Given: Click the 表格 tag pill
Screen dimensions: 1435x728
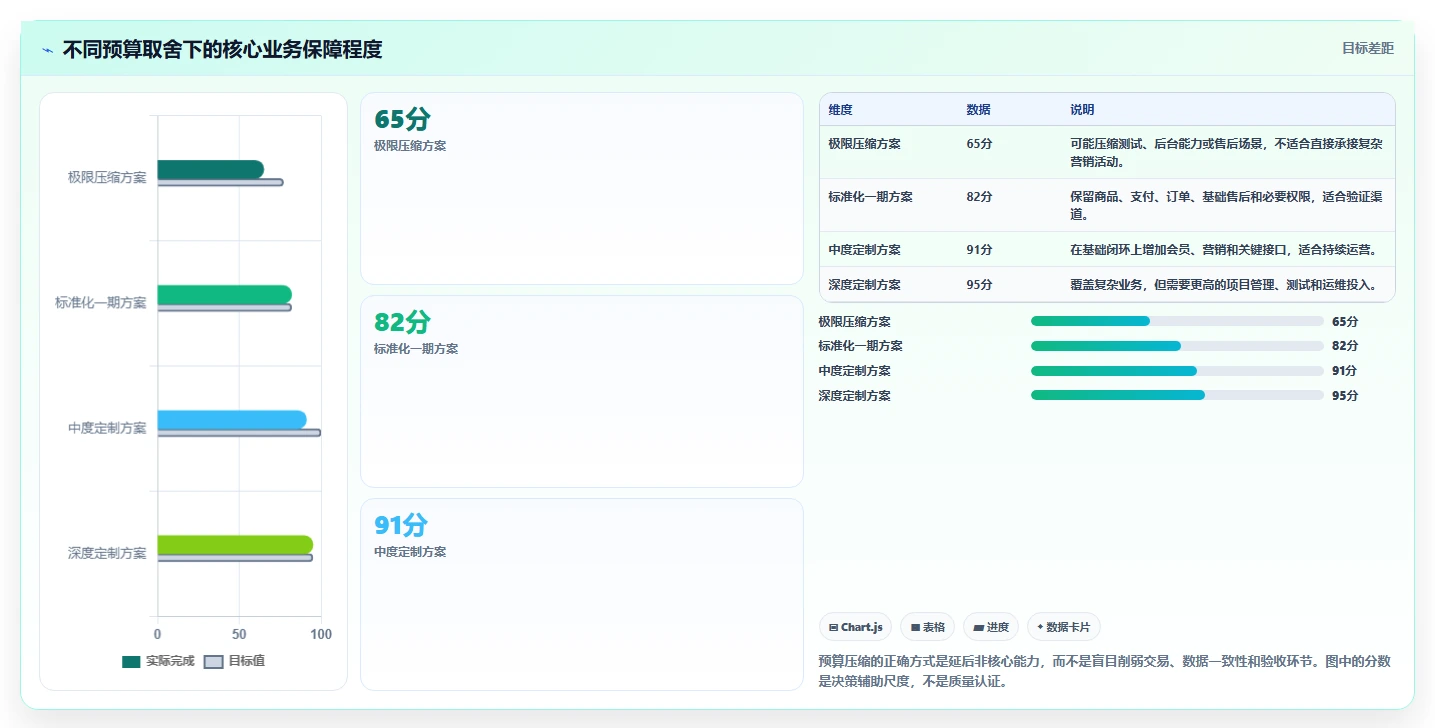Looking at the screenshot, I should point(928,627).
